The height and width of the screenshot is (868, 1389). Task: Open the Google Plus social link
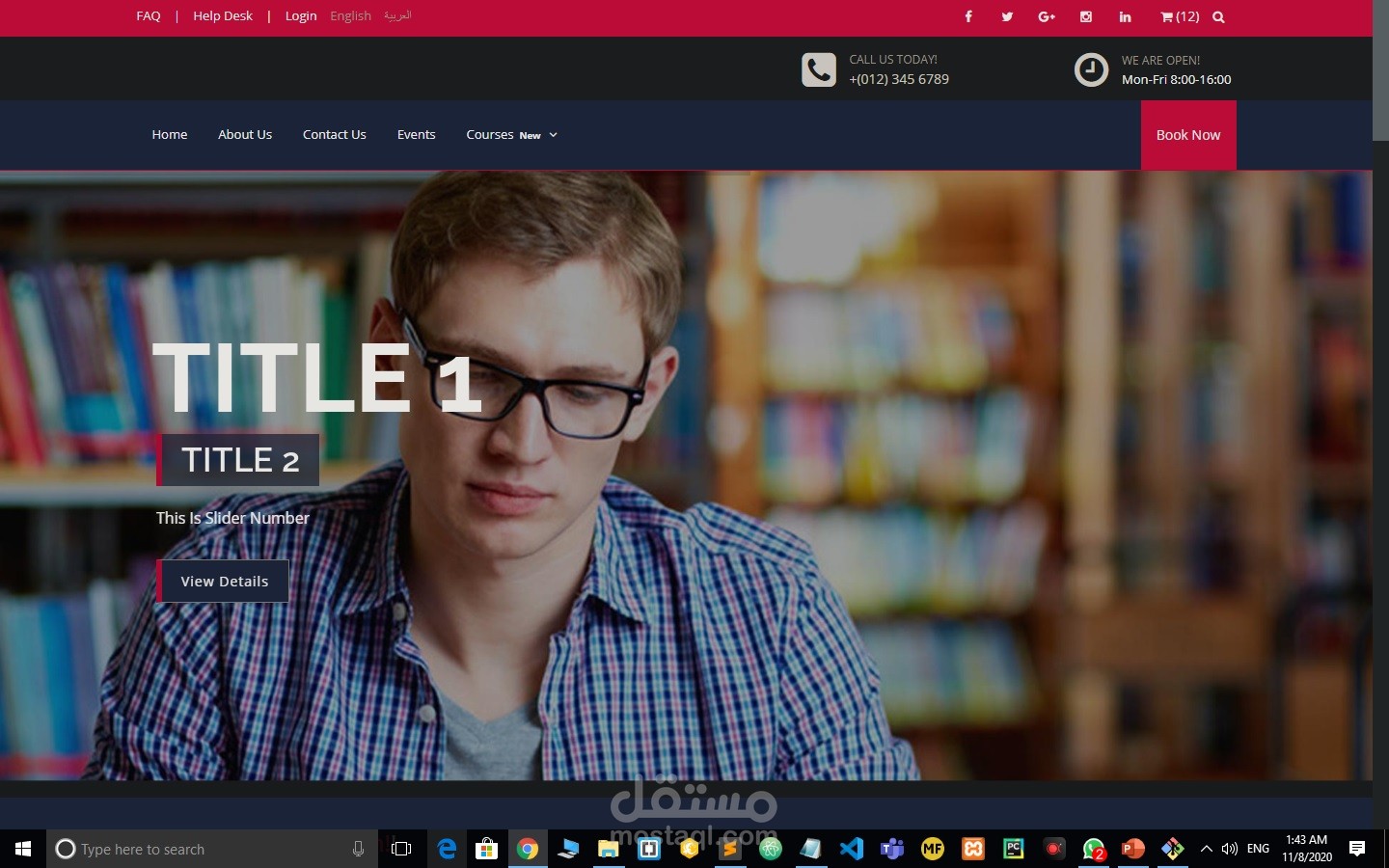tap(1047, 16)
